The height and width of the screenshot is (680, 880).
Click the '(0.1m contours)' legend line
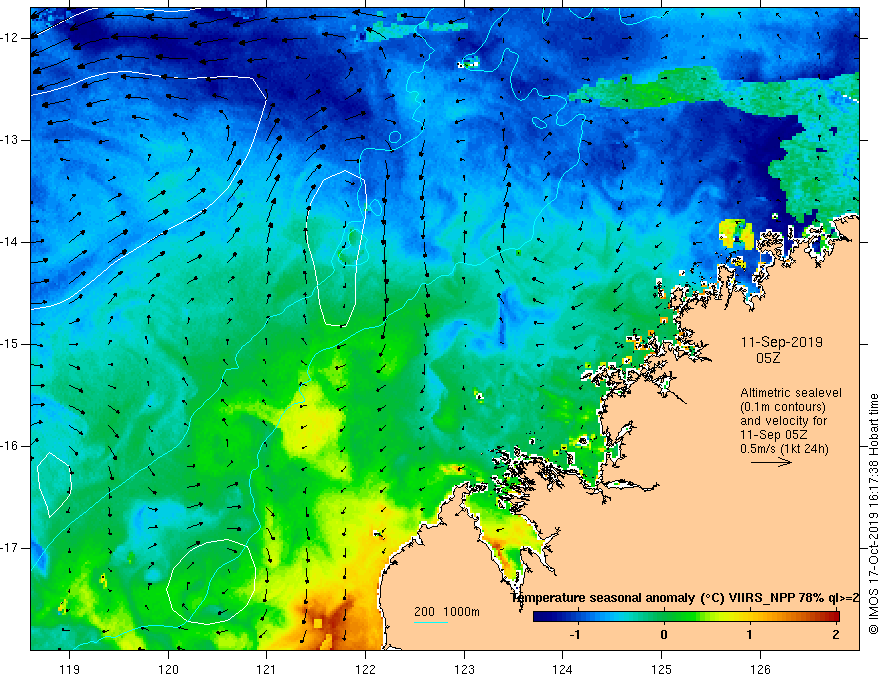click(783, 407)
